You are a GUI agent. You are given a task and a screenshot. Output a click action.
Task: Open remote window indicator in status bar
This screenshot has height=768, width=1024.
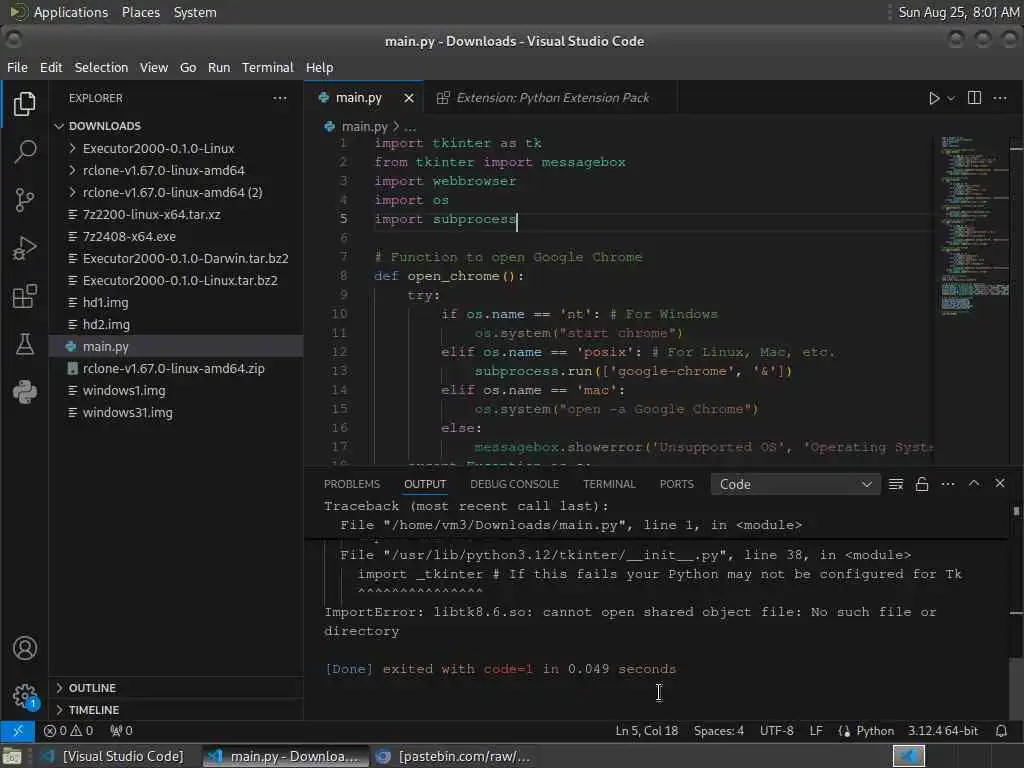18,731
